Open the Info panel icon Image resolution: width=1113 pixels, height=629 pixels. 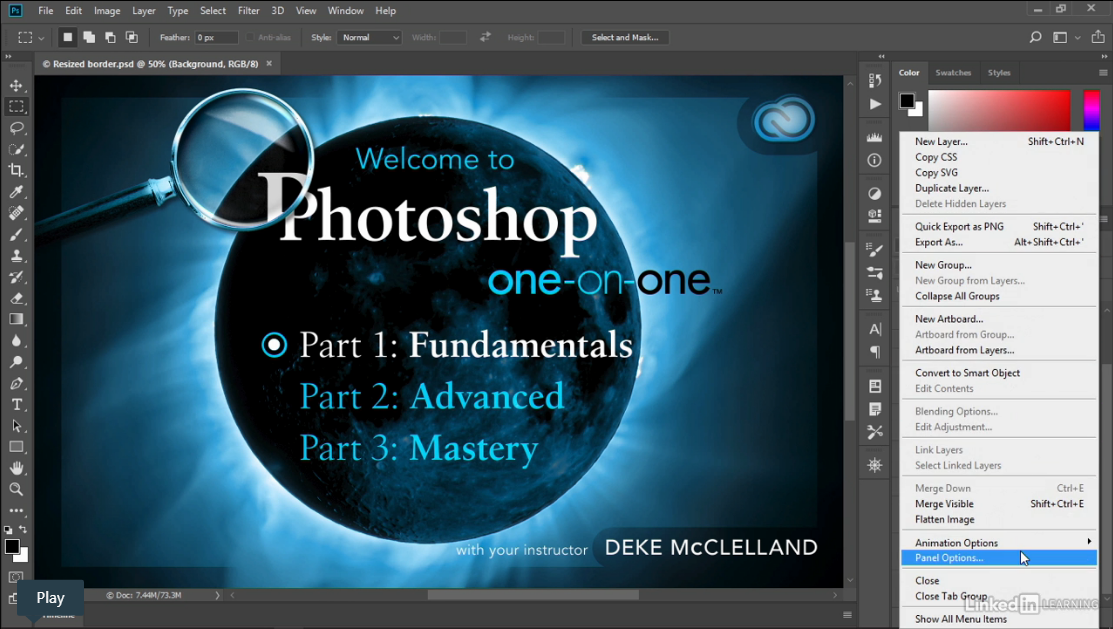click(x=874, y=160)
